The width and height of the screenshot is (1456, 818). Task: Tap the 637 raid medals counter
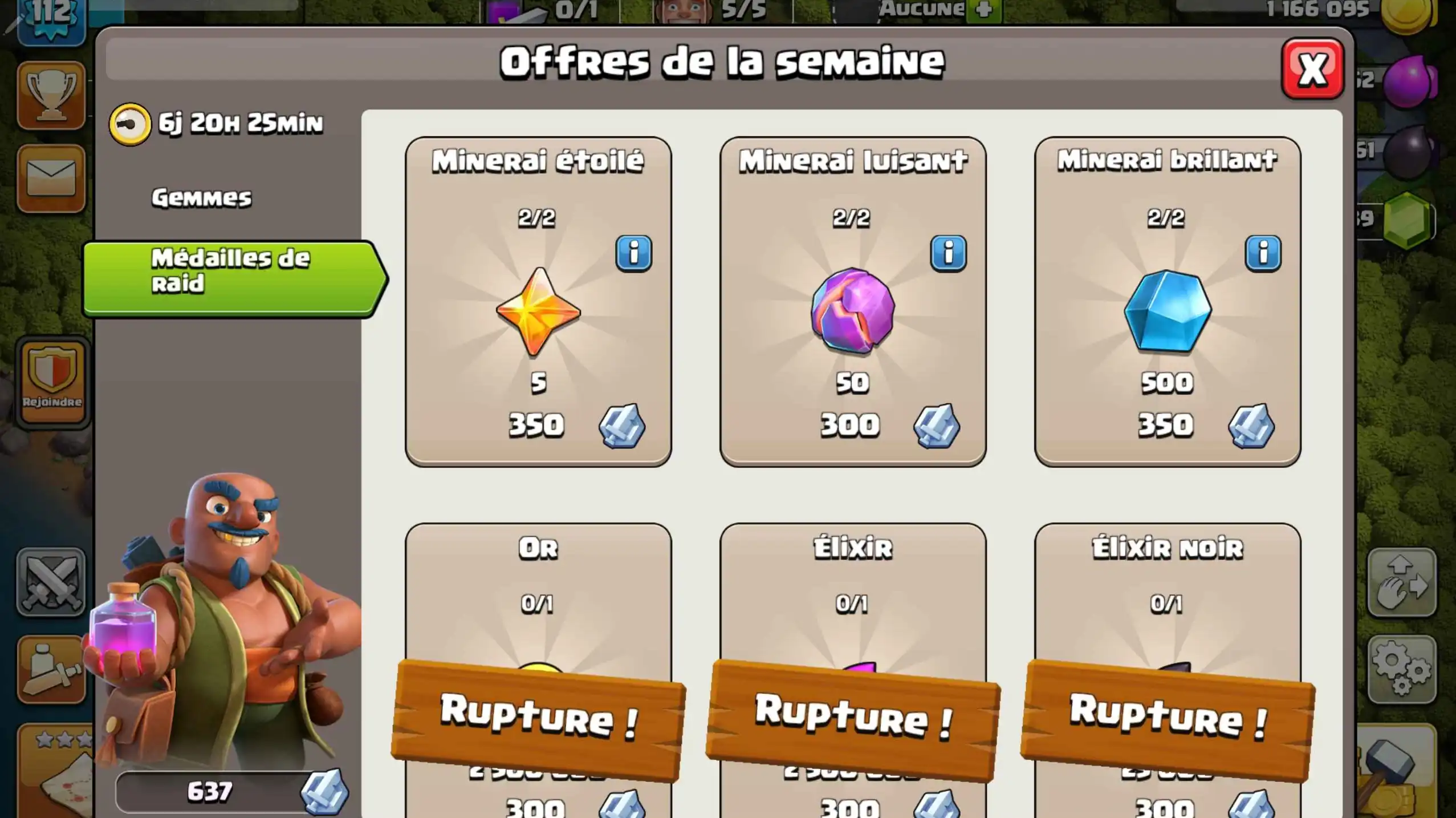pyautogui.click(x=231, y=792)
